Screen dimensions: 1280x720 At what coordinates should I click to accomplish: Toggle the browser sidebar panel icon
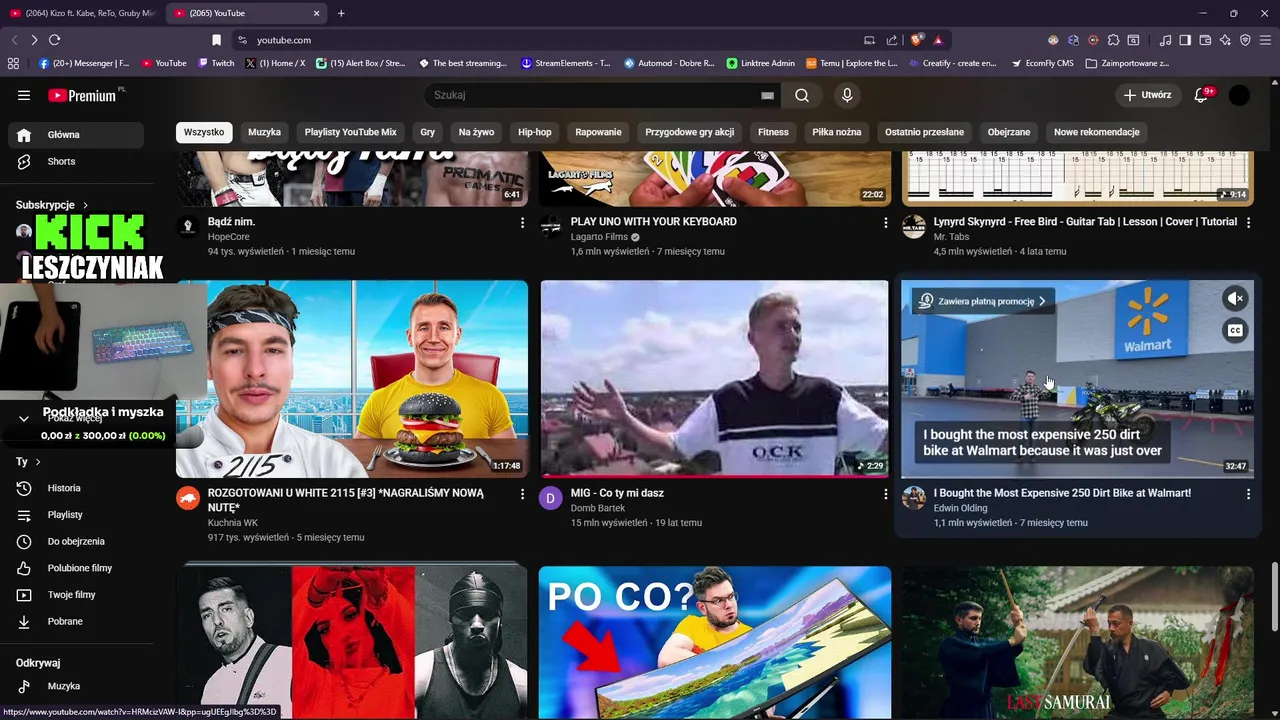1185,40
